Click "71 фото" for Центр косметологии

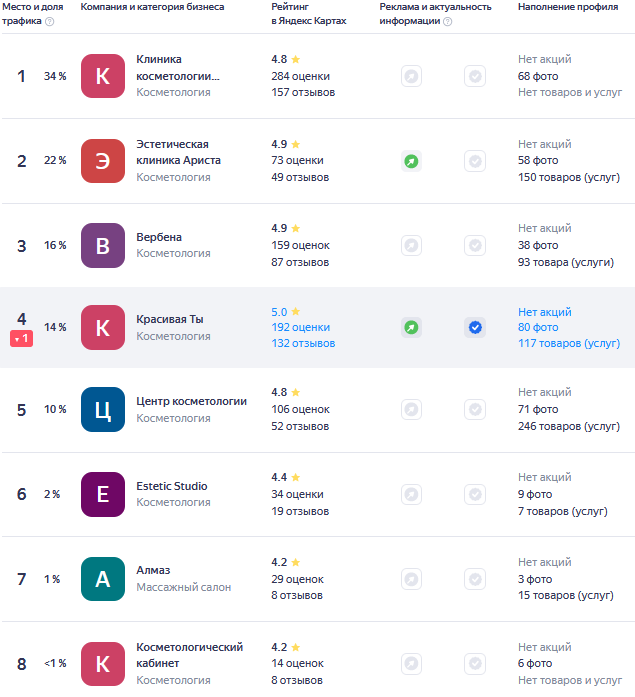pyautogui.click(x=538, y=409)
